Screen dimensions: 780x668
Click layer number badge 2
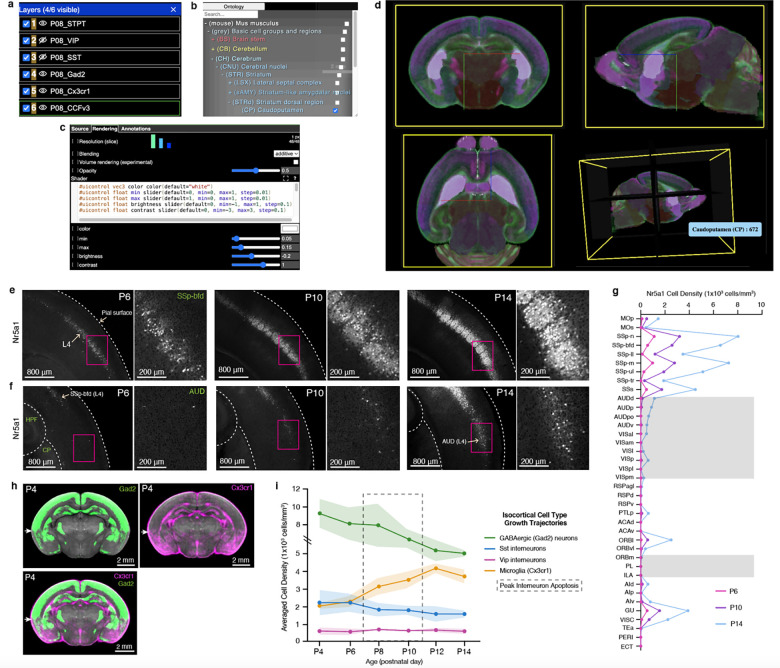point(34,40)
